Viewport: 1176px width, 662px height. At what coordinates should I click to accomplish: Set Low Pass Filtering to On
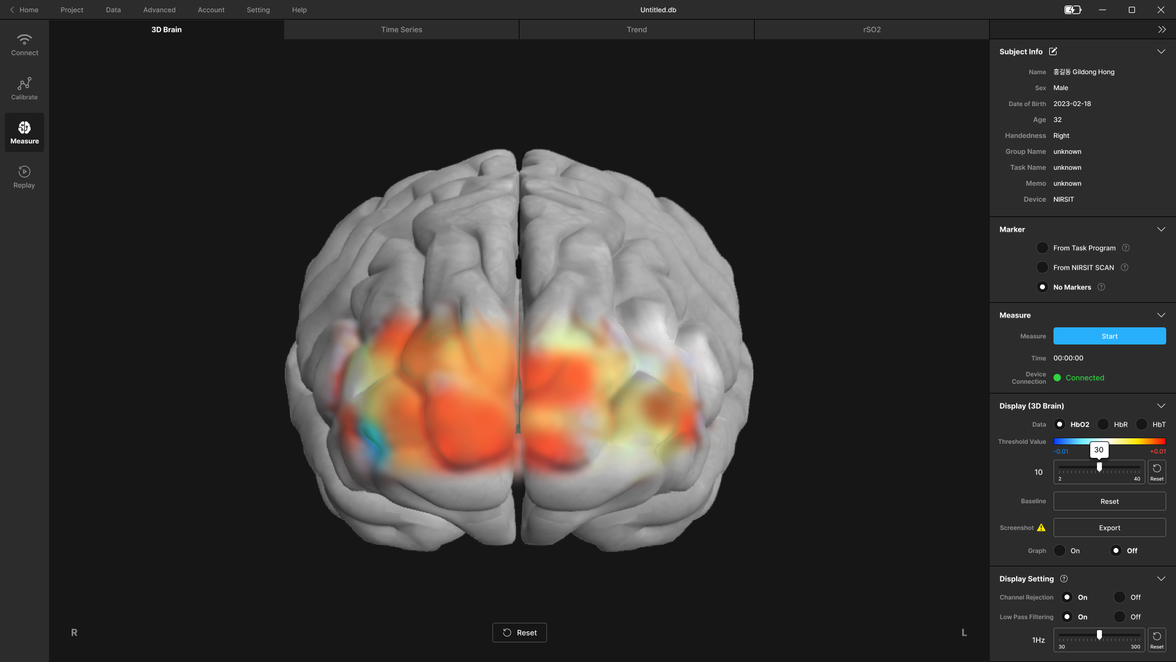click(x=1066, y=616)
